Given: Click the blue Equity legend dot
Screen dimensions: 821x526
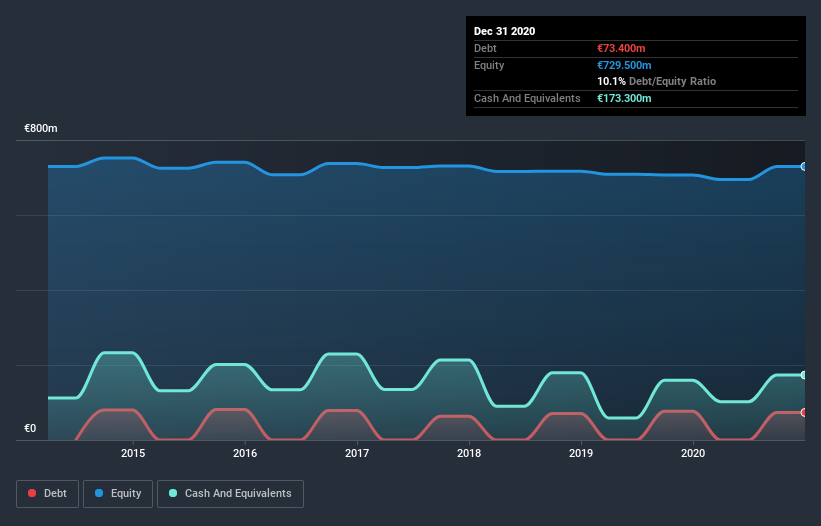Looking at the screenshot, I should (x=99, y=493).
